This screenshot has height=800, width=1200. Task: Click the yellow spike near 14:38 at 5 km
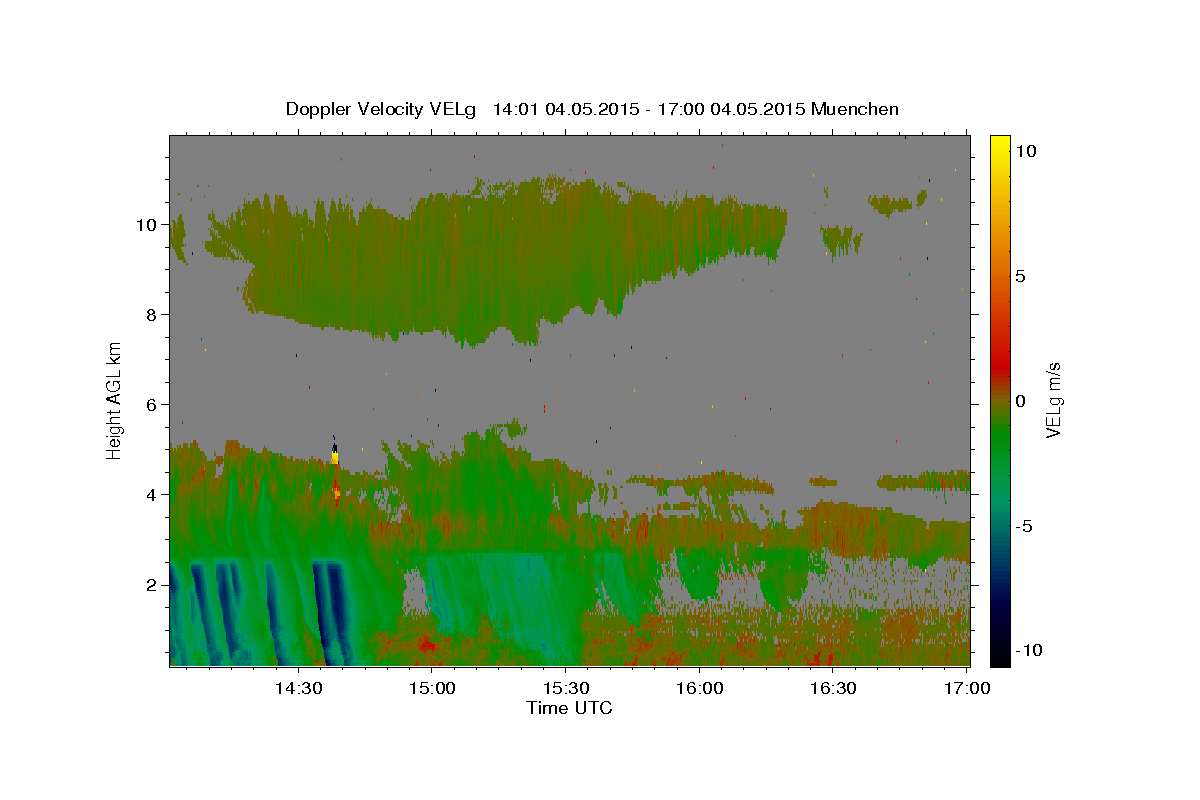[335, 457]
